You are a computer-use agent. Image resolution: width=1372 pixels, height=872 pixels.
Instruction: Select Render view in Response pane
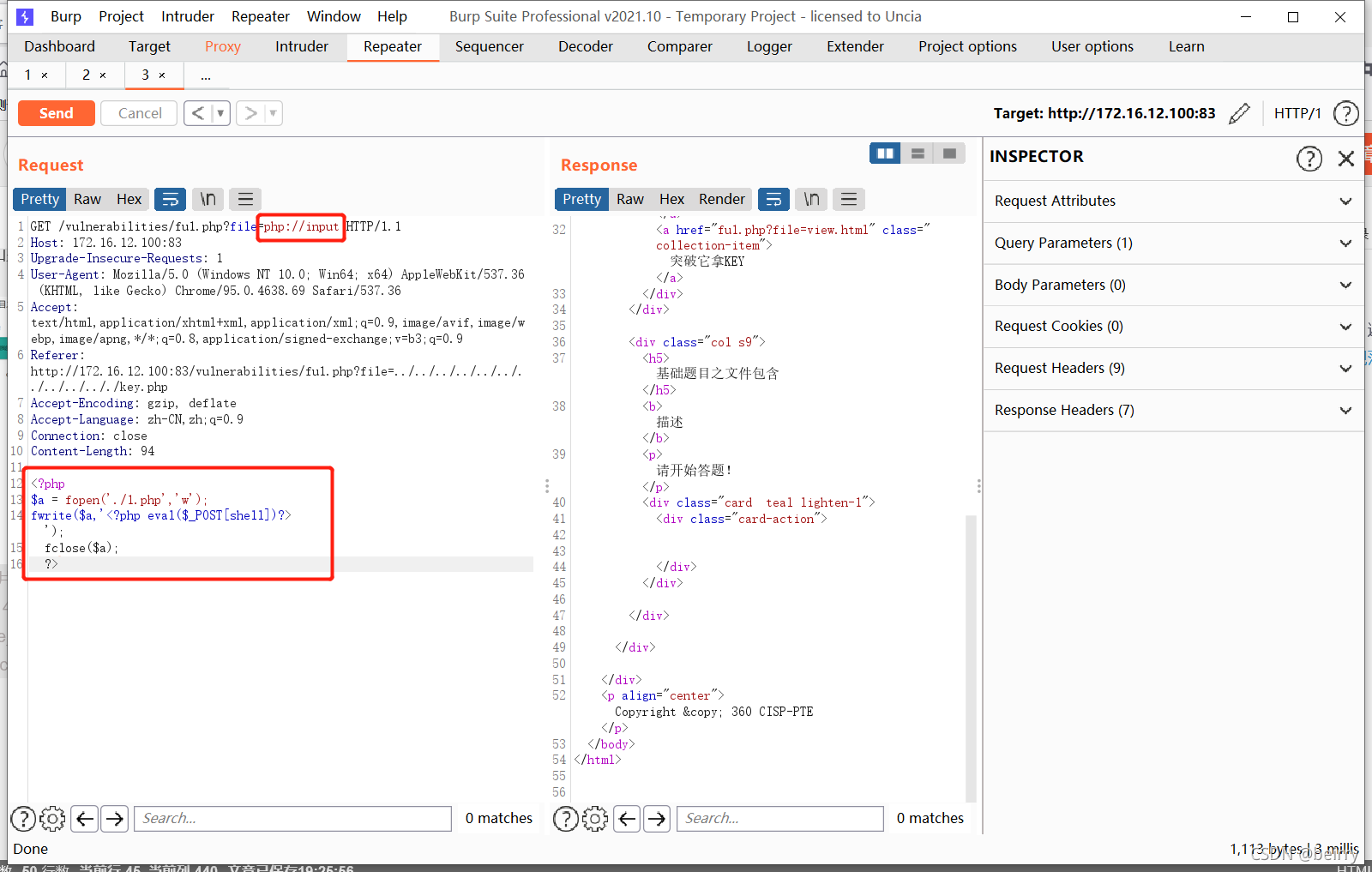coord(722,199)
